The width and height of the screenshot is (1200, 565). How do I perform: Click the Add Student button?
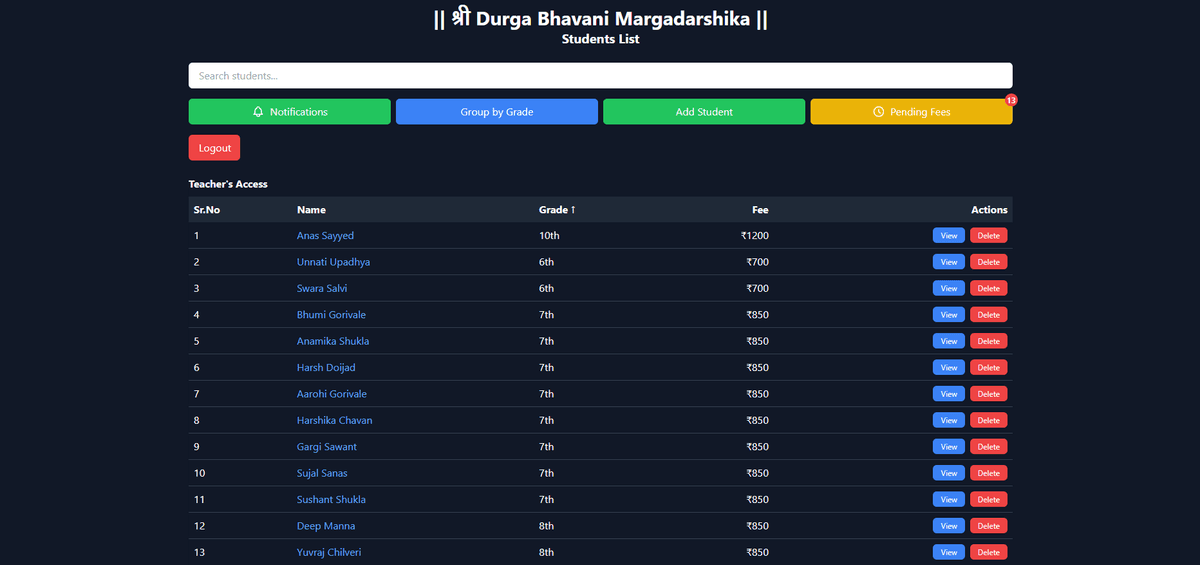point(703,112)
